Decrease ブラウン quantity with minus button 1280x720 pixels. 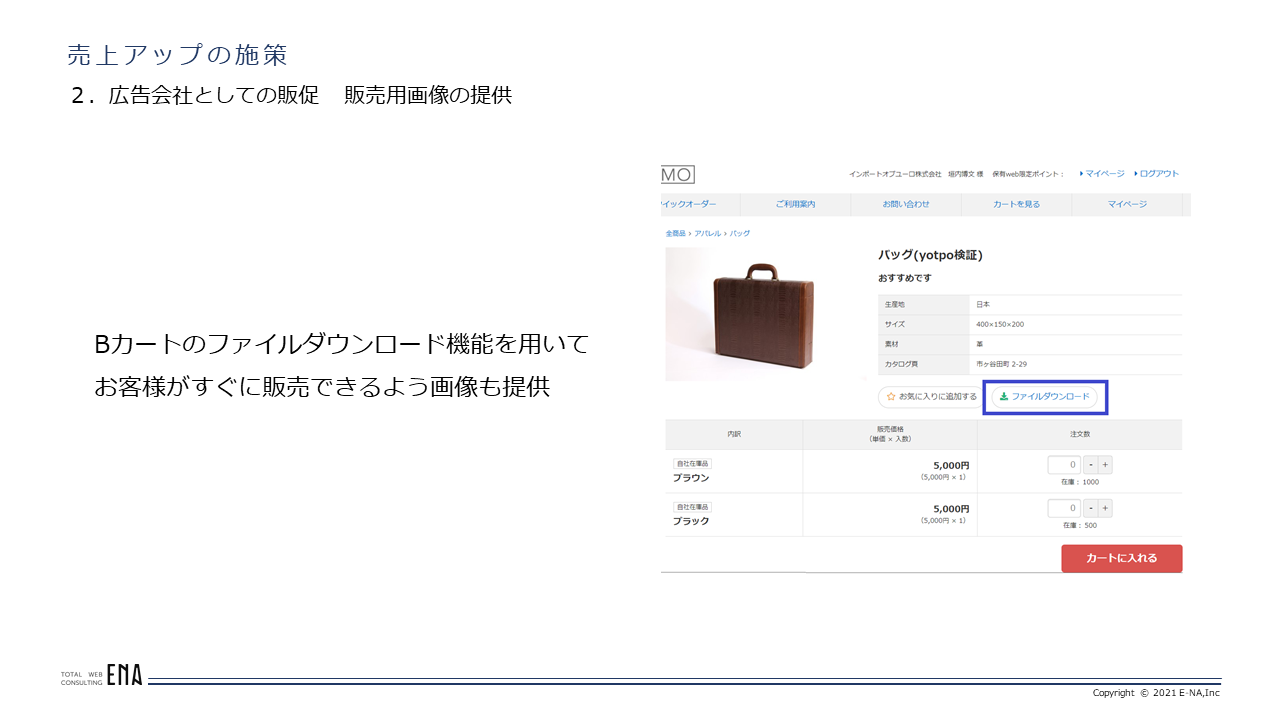point(1090,465)
